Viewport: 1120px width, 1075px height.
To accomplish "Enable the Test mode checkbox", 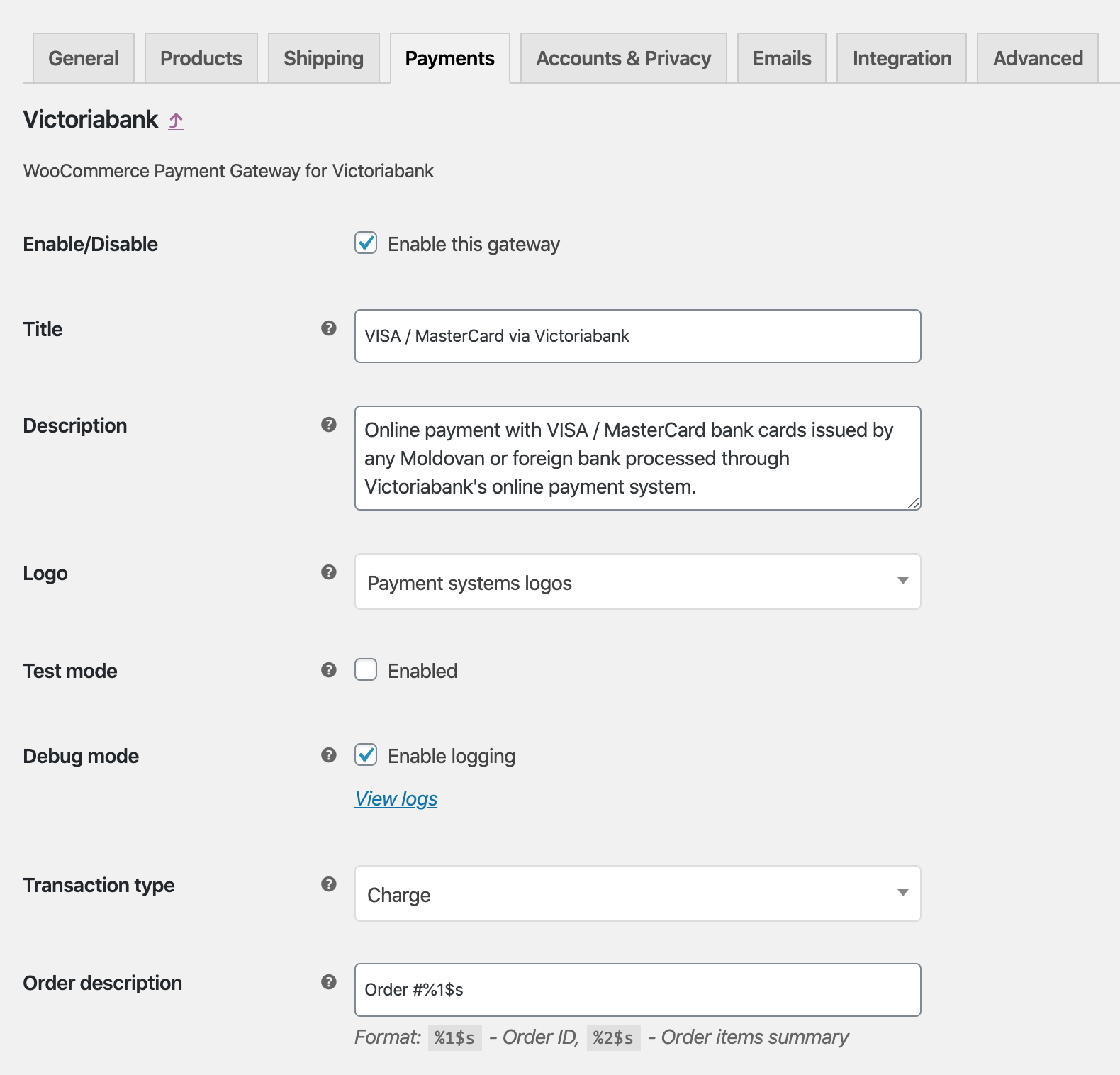I will tap(366, 670).
